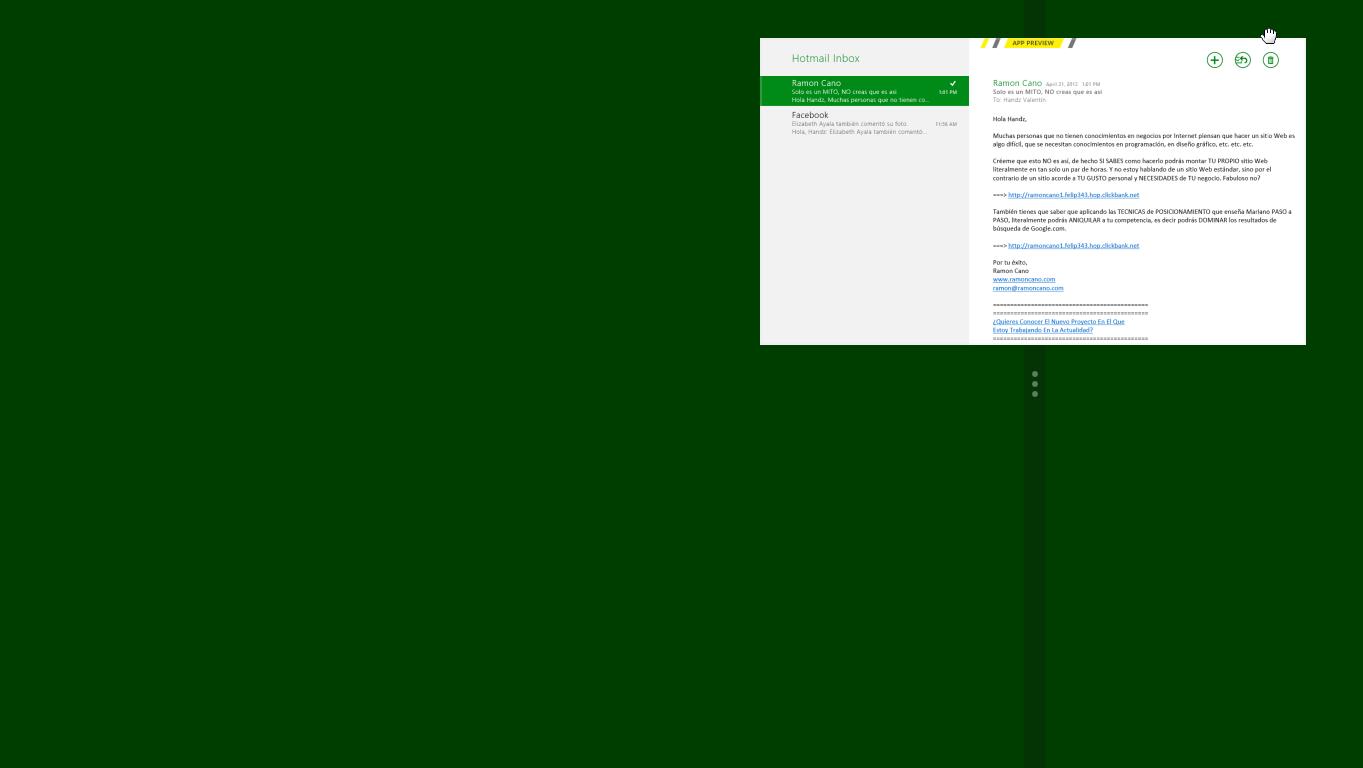
Task: Open '¿Quieres Conocer El Nuevo Proyecto' link
Action: point(1058,322)
